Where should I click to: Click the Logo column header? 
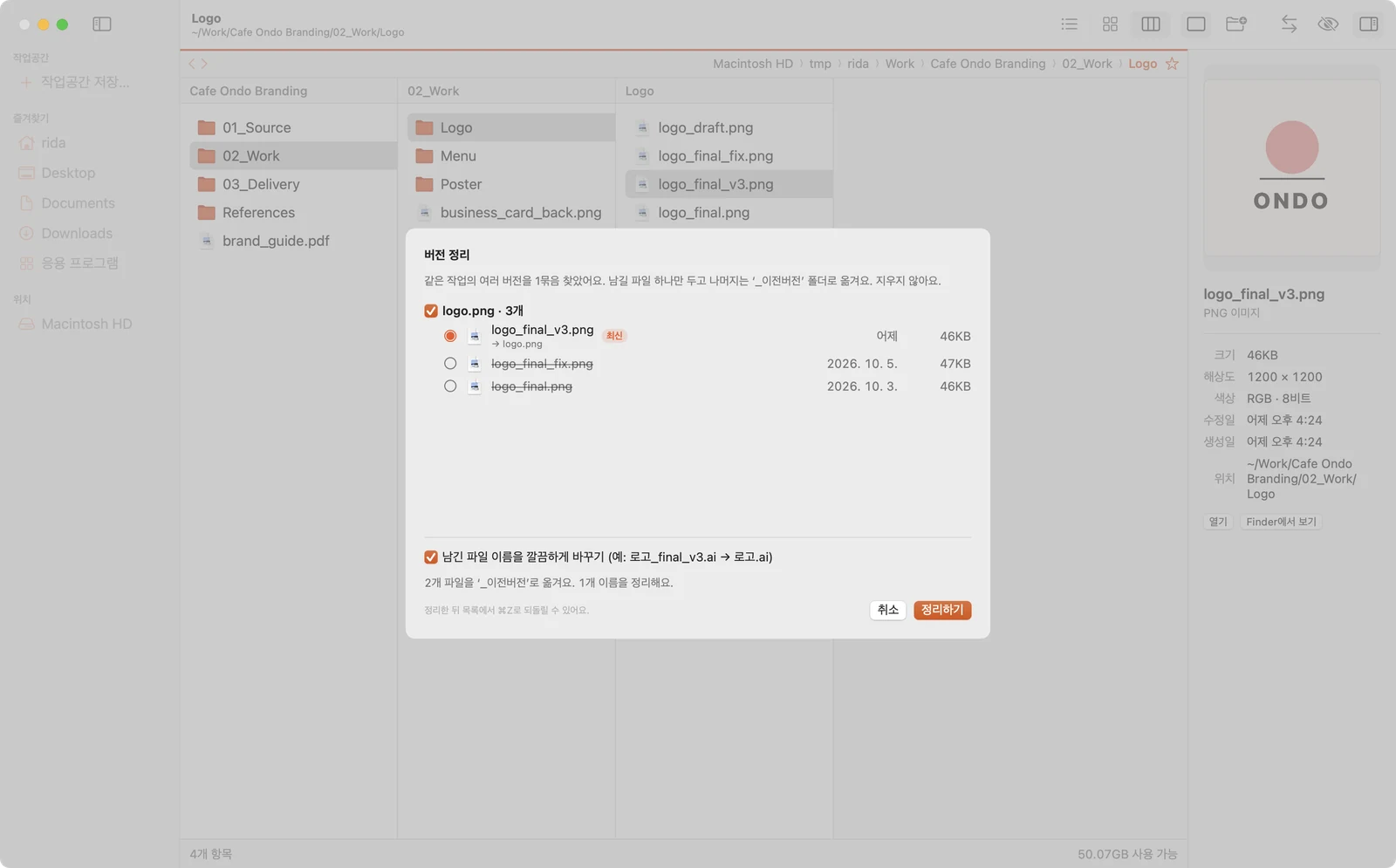[x=640, y=91]
